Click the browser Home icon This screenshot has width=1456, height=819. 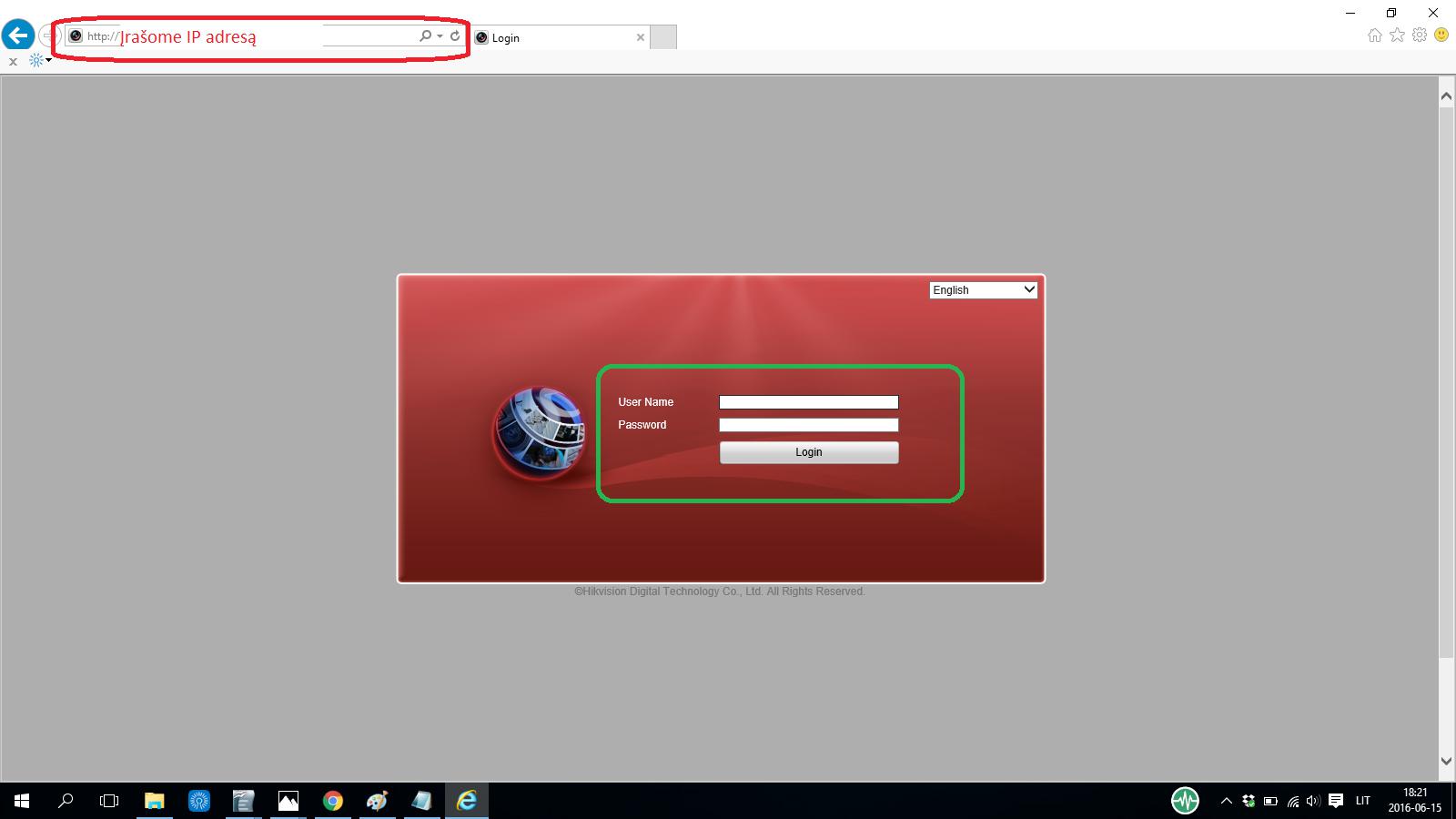coord(1375,35)
